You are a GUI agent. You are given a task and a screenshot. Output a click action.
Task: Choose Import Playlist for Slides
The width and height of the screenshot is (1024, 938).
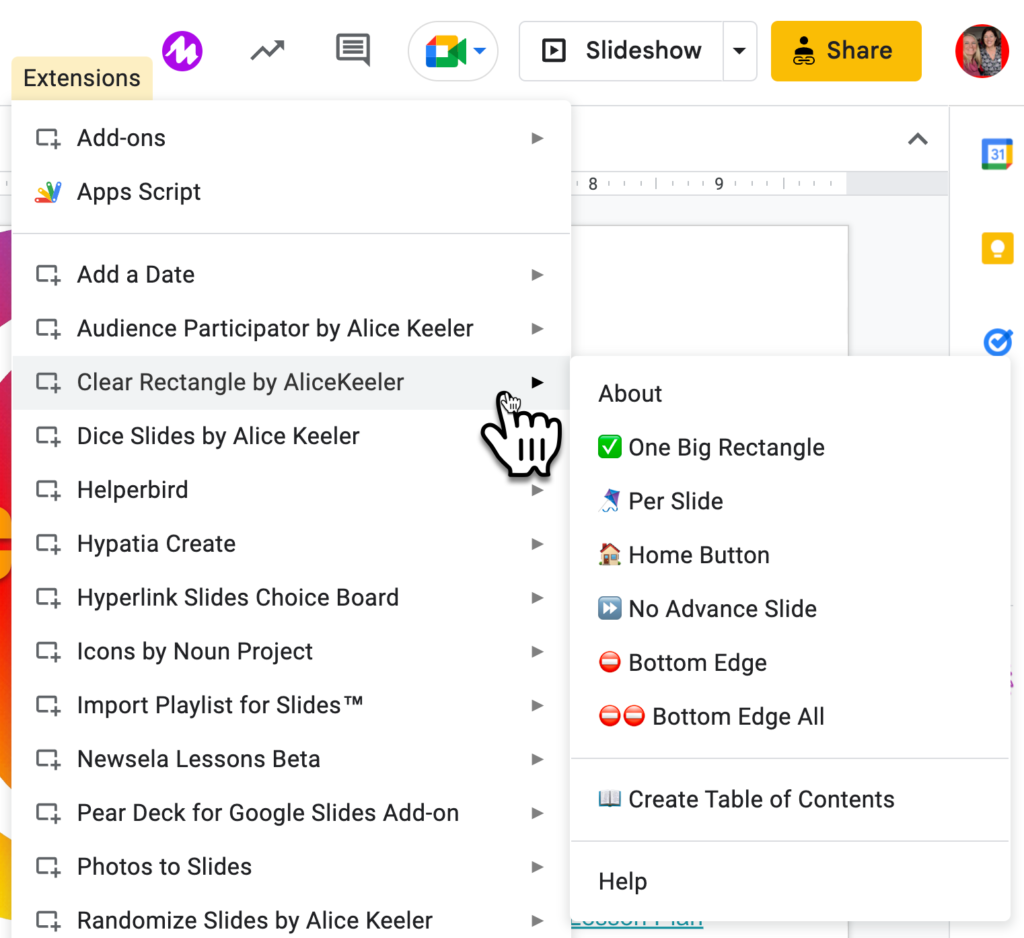(291, 705)
